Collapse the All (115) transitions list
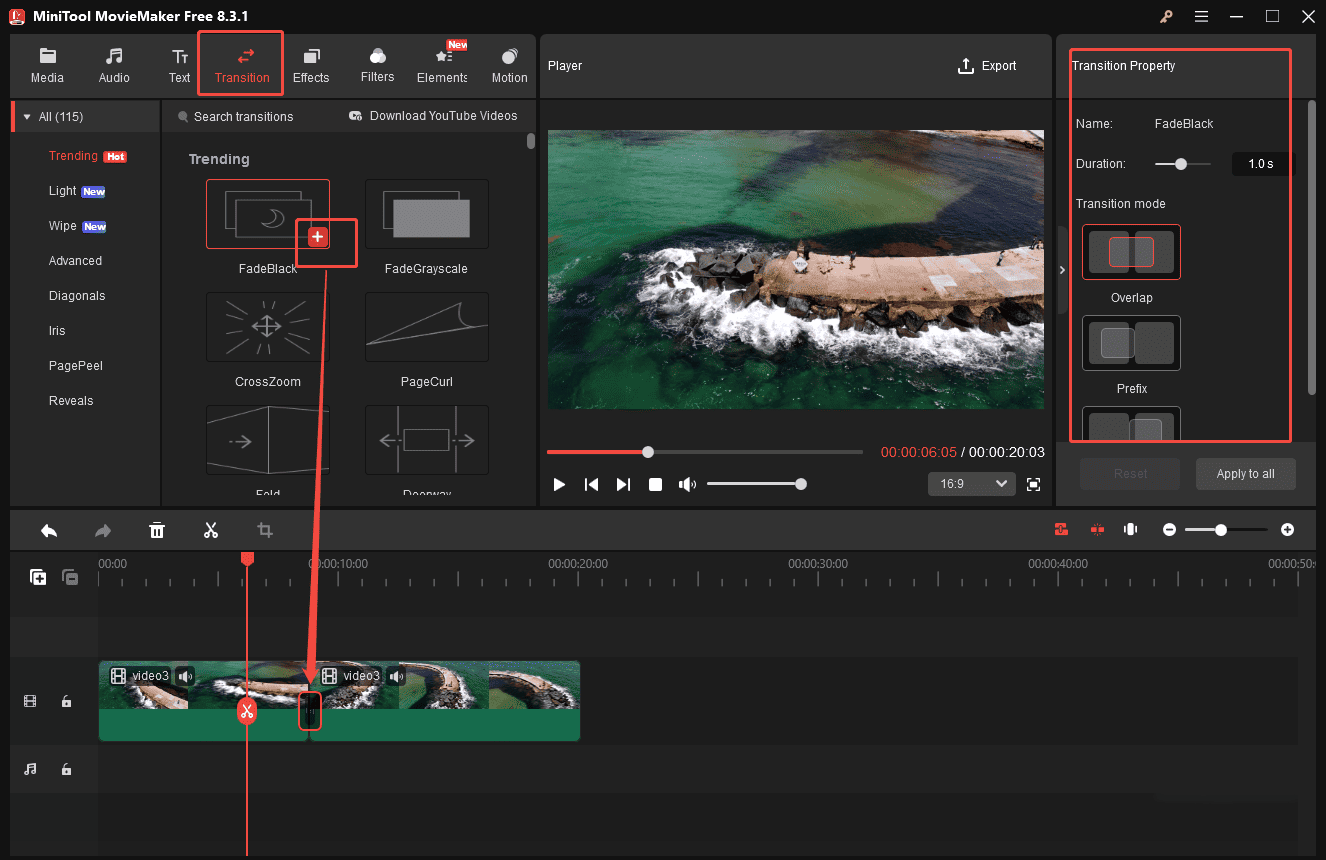 [x=26, y=116]
